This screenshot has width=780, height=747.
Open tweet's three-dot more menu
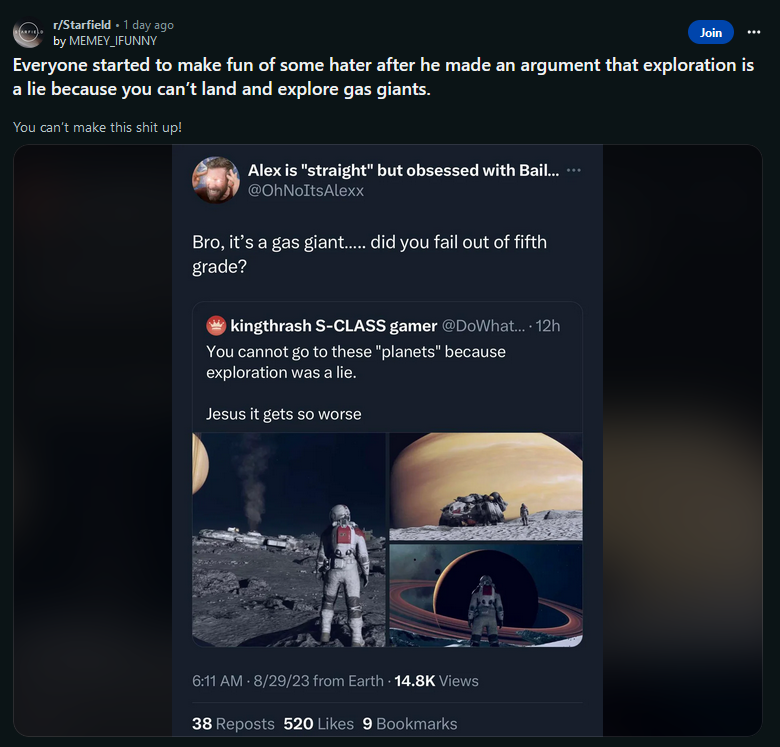tap(573, 170)
